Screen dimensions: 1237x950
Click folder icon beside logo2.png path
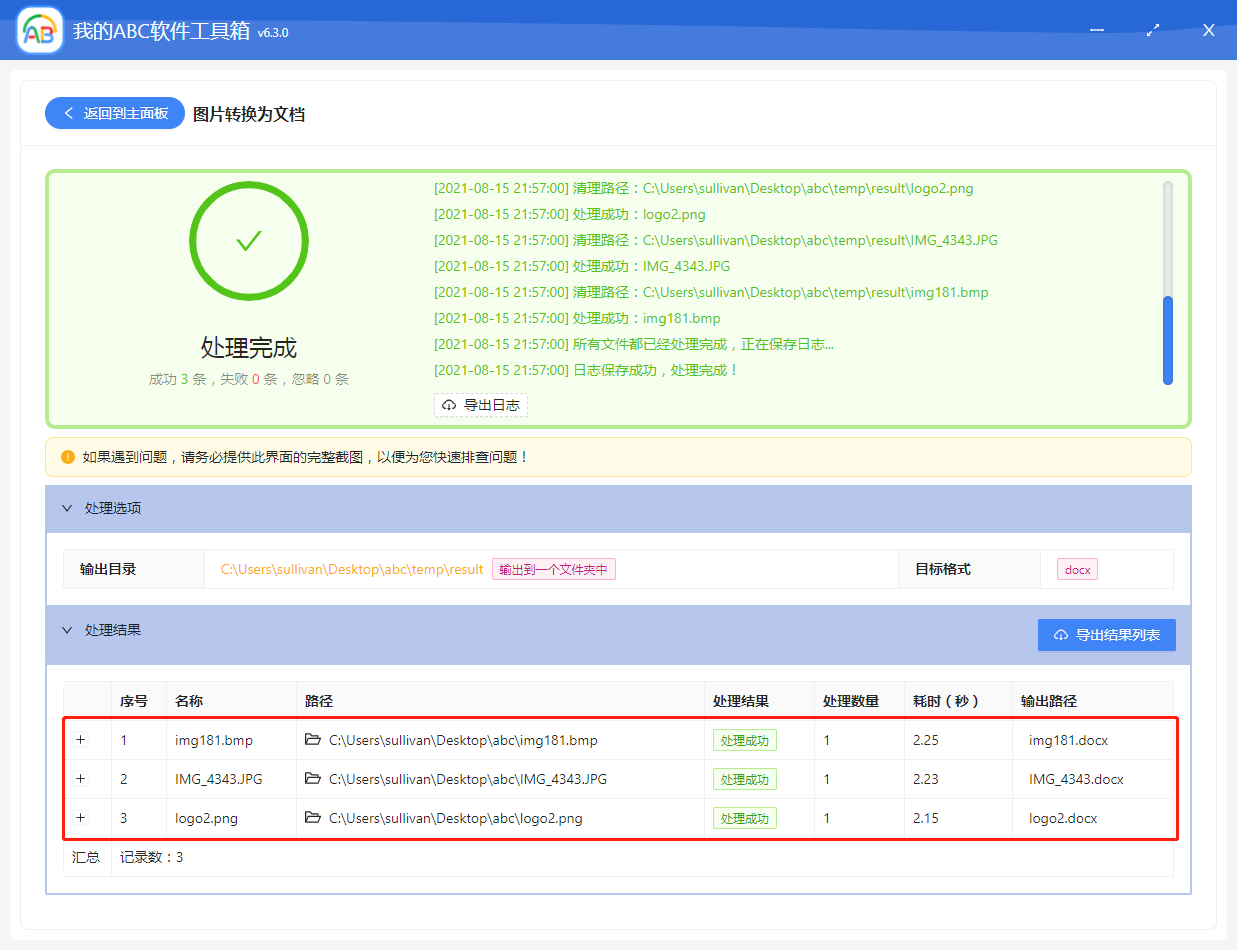pyautogui.click(x=313, y=818)
